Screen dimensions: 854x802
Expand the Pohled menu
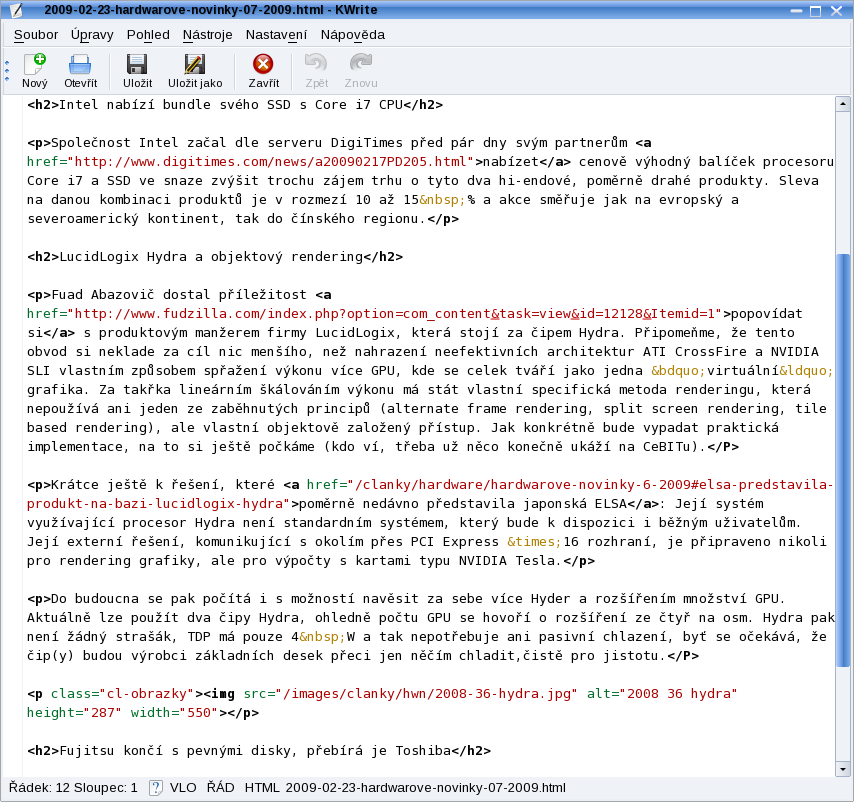pyautogui.click(x=148, y=35)
